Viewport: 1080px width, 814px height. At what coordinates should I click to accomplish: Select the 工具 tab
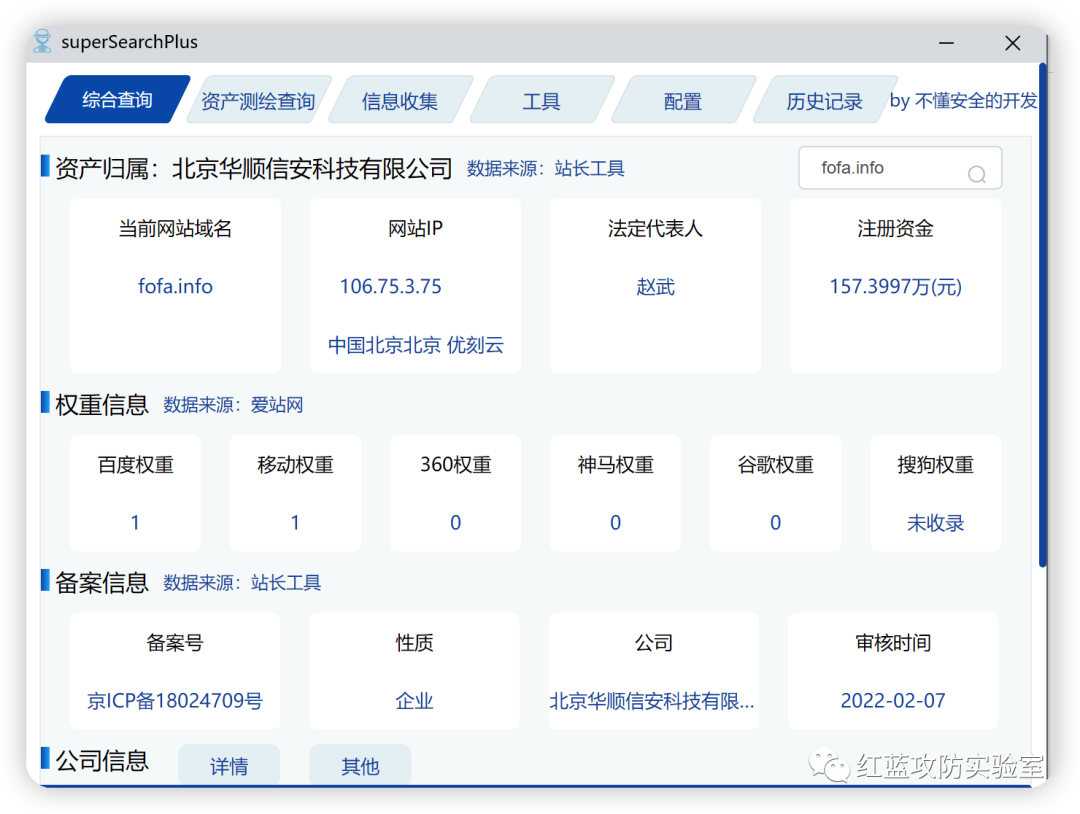click(541, 101)
